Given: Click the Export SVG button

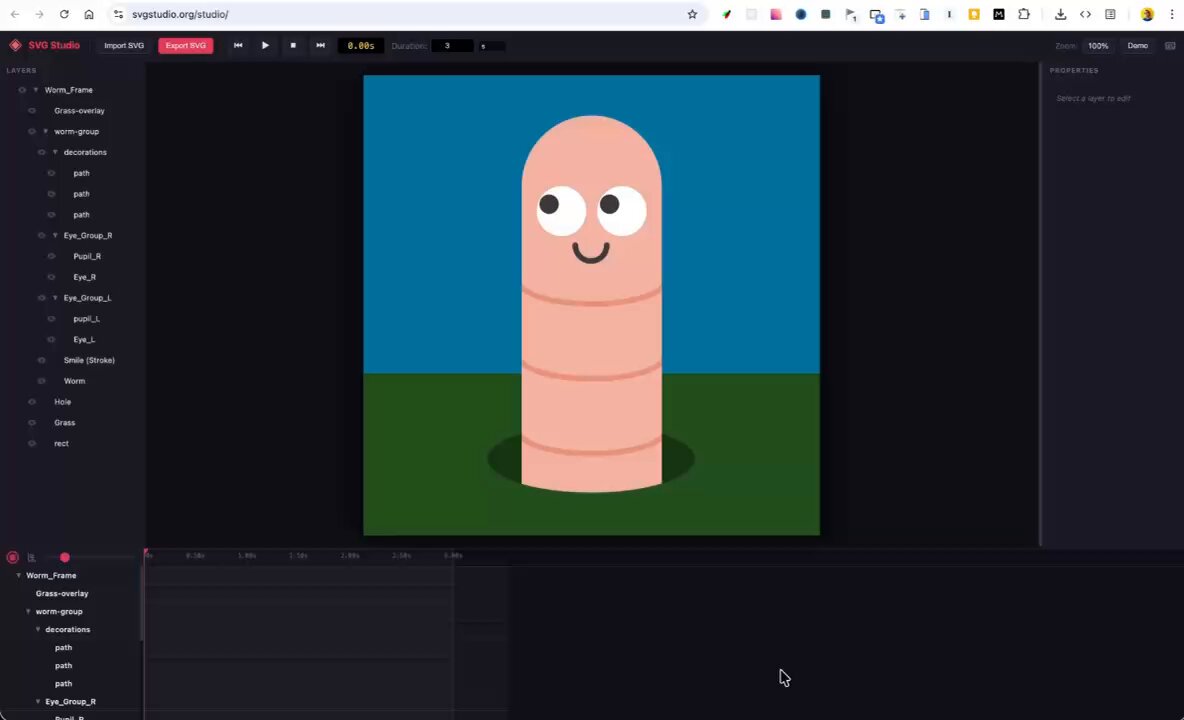Looking at the screenshot, I should pos(186,45).
